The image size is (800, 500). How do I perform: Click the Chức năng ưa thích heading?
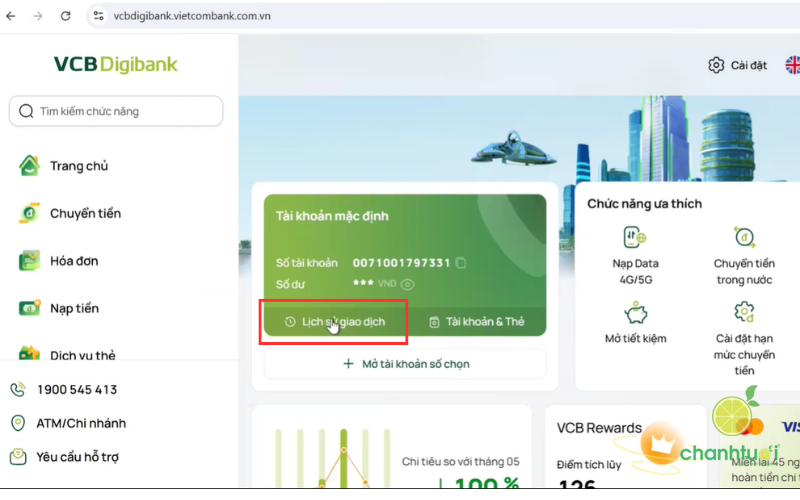point(644,204)
